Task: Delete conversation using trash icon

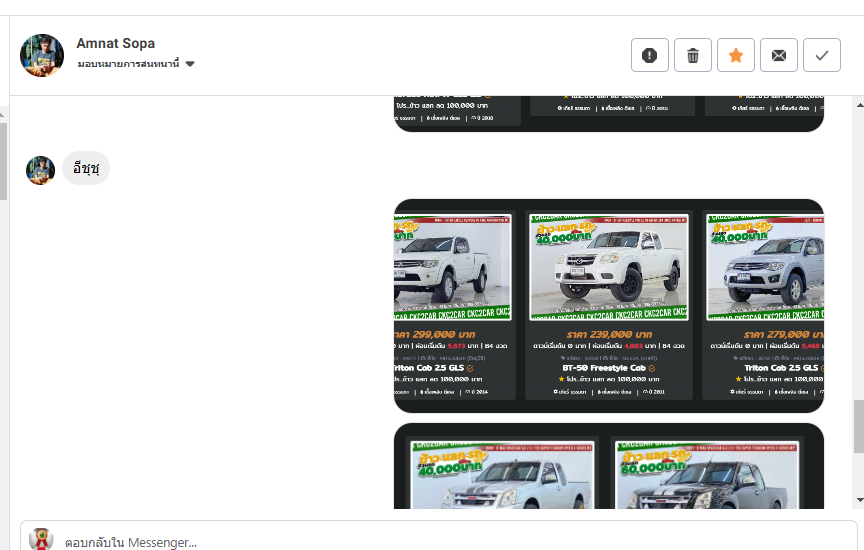Action: click(x=693, y=55)
